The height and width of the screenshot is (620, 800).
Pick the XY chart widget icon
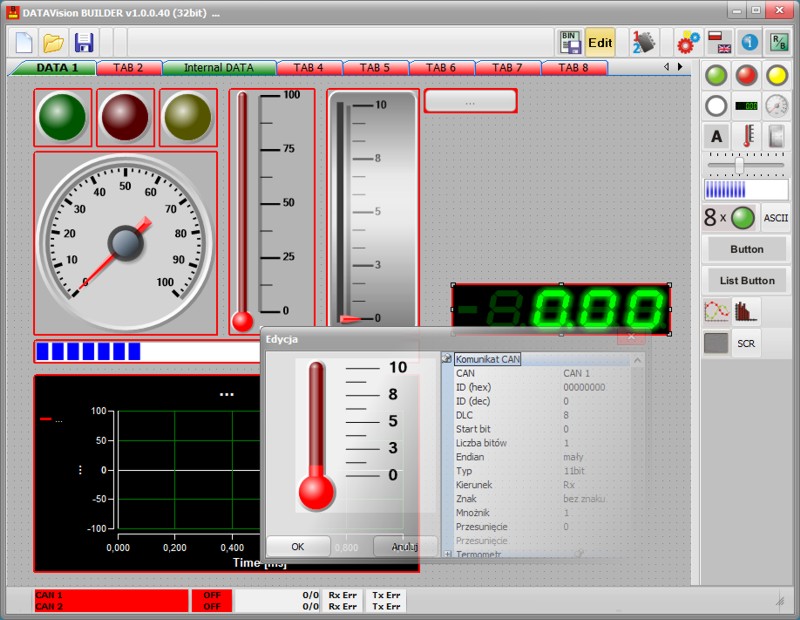click(716, 311)
